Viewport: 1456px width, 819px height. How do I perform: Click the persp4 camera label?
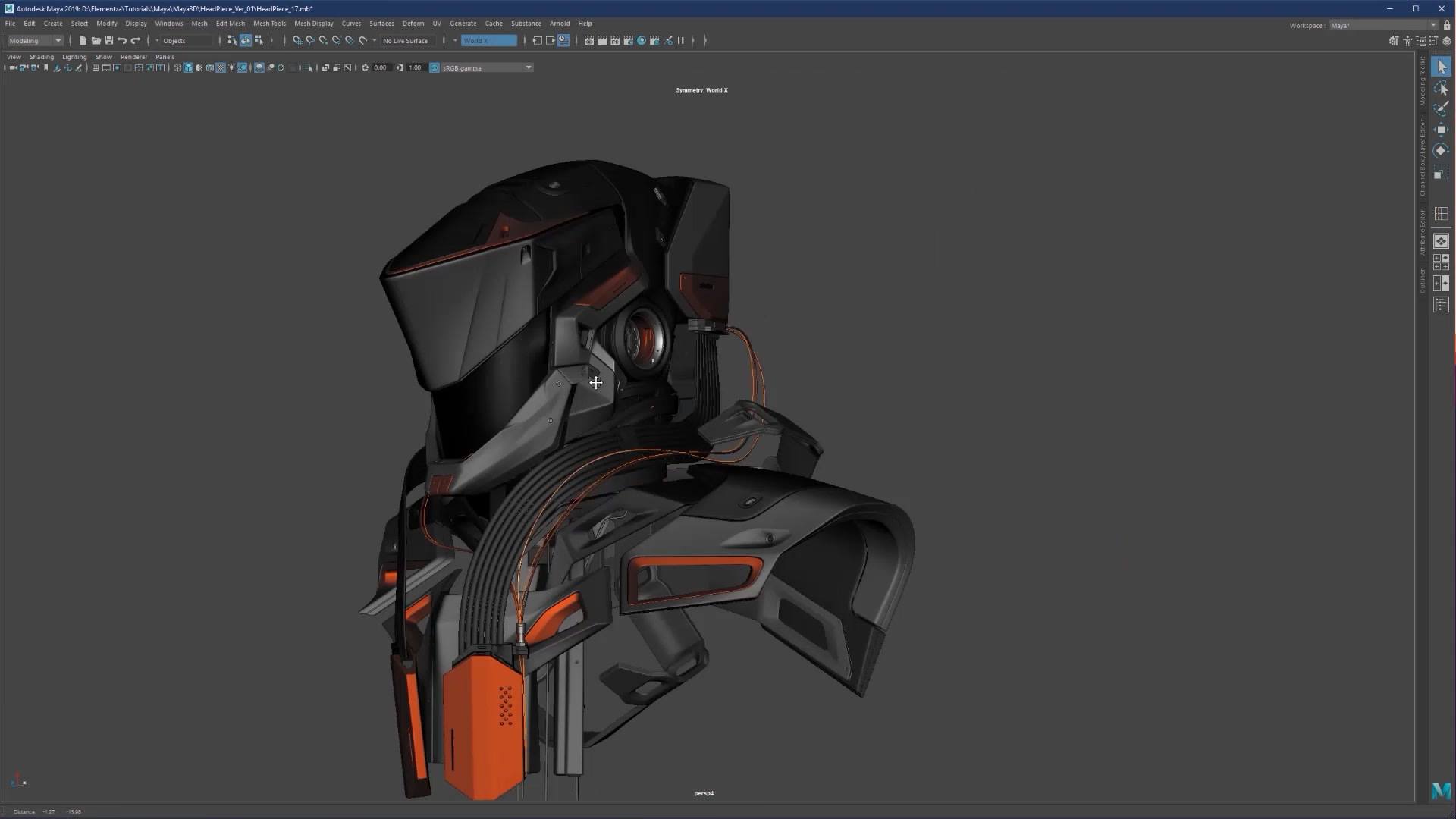[704, 793]
